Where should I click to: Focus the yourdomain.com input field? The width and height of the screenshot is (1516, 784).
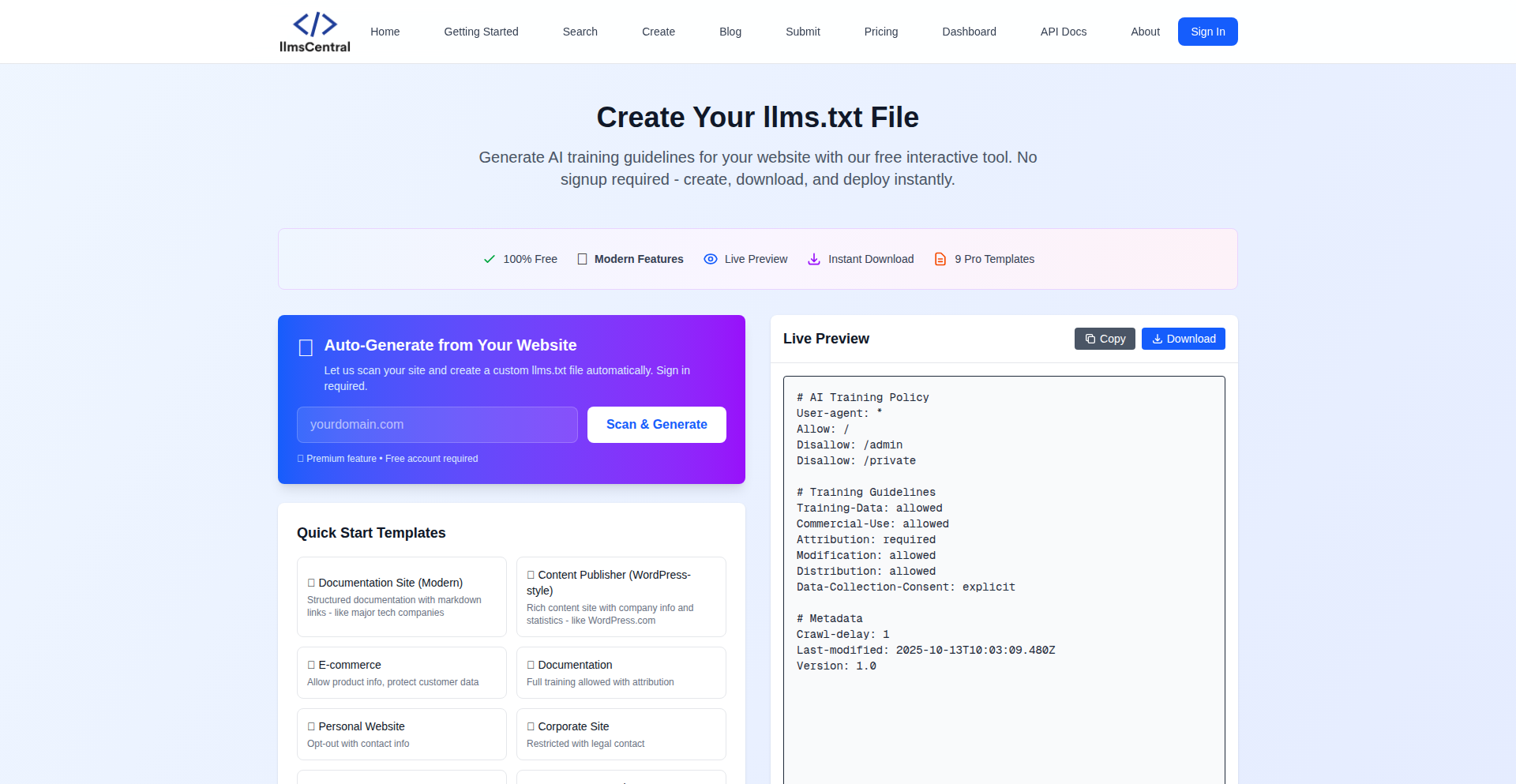437,425
